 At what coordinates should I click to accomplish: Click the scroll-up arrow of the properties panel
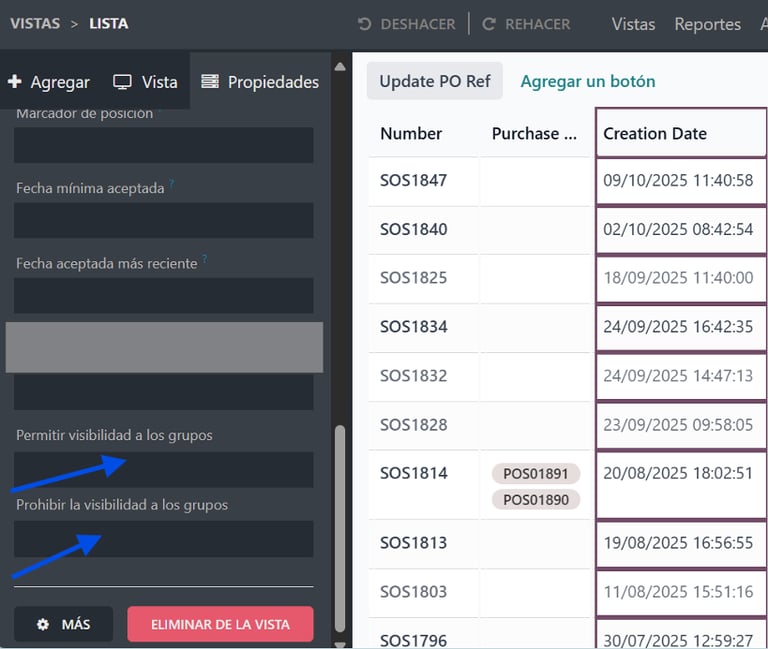pos(340,66)
